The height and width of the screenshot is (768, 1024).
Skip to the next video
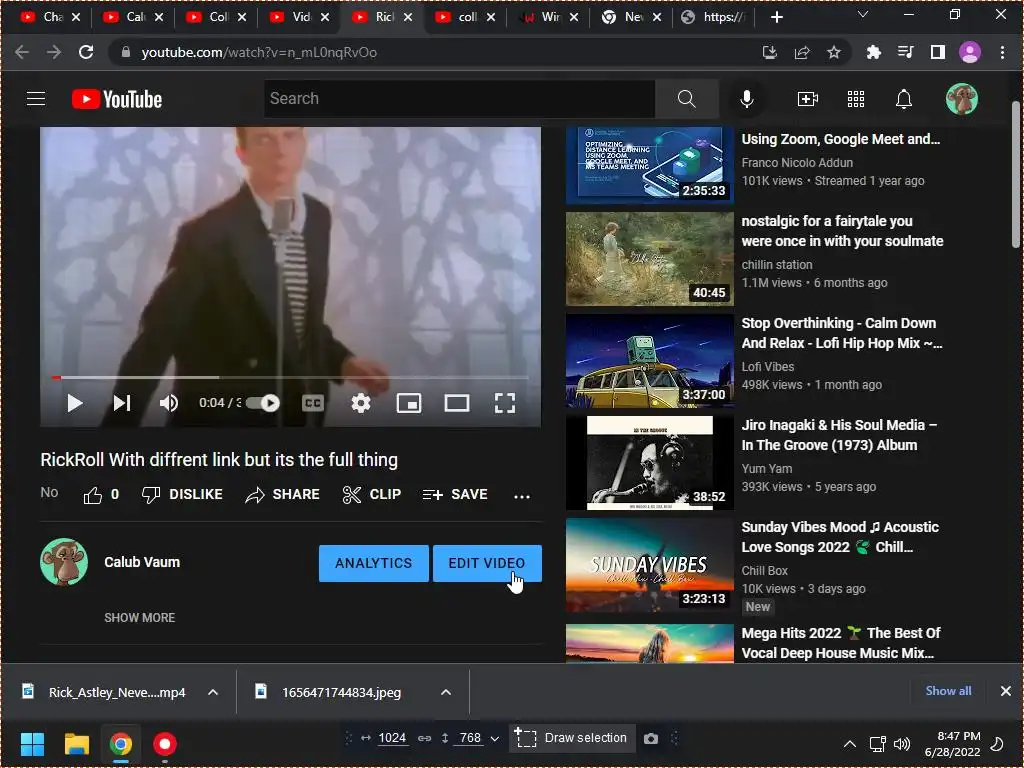click(x=122, y=403)
